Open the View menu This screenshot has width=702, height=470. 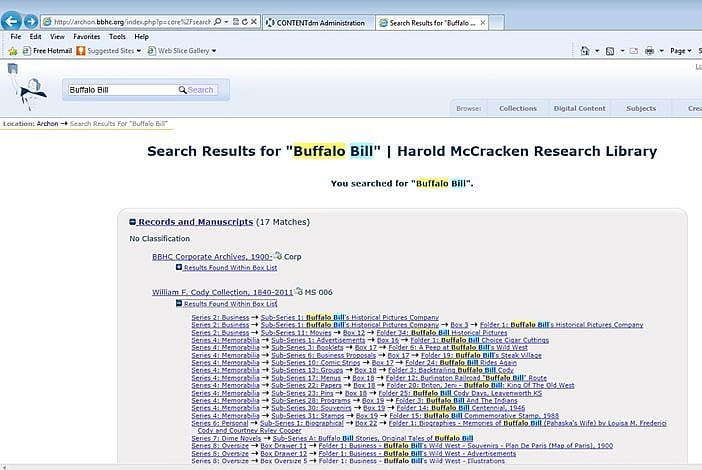pos(57,37)
